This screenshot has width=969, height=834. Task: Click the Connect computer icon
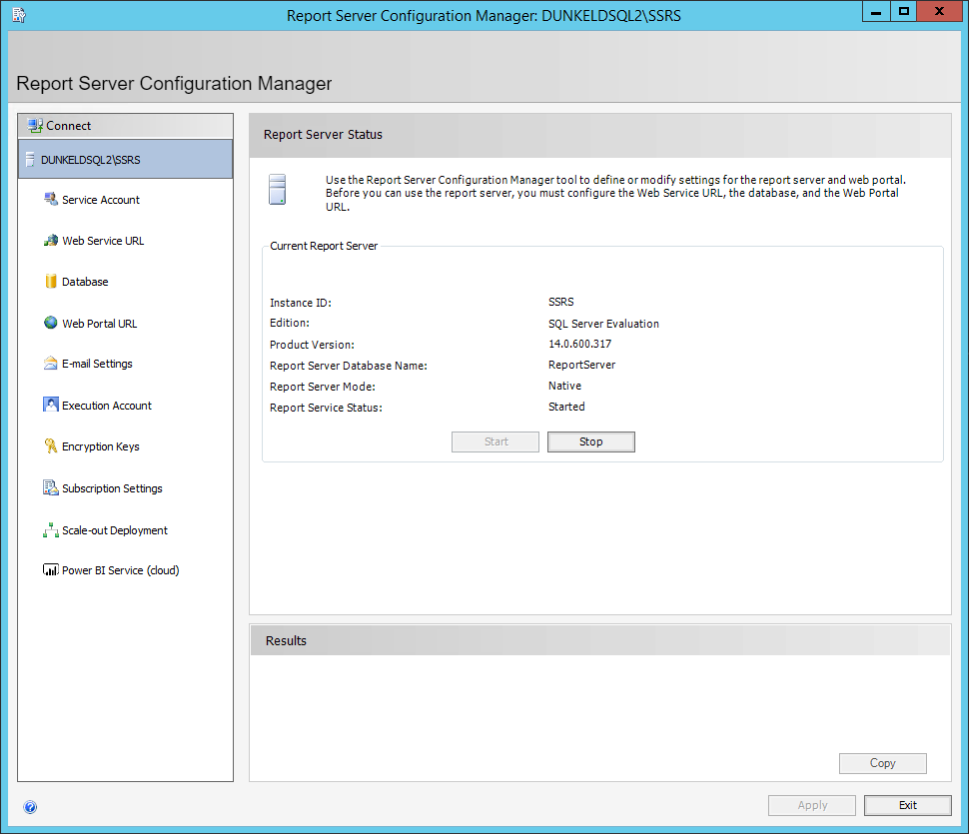pos(35,125)
